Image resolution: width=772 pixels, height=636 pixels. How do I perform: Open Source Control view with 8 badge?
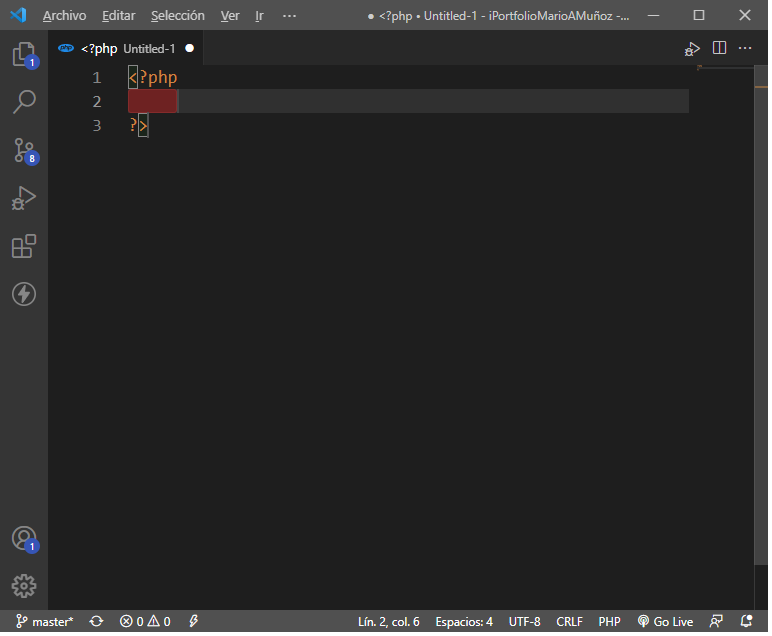pos(24,150)
